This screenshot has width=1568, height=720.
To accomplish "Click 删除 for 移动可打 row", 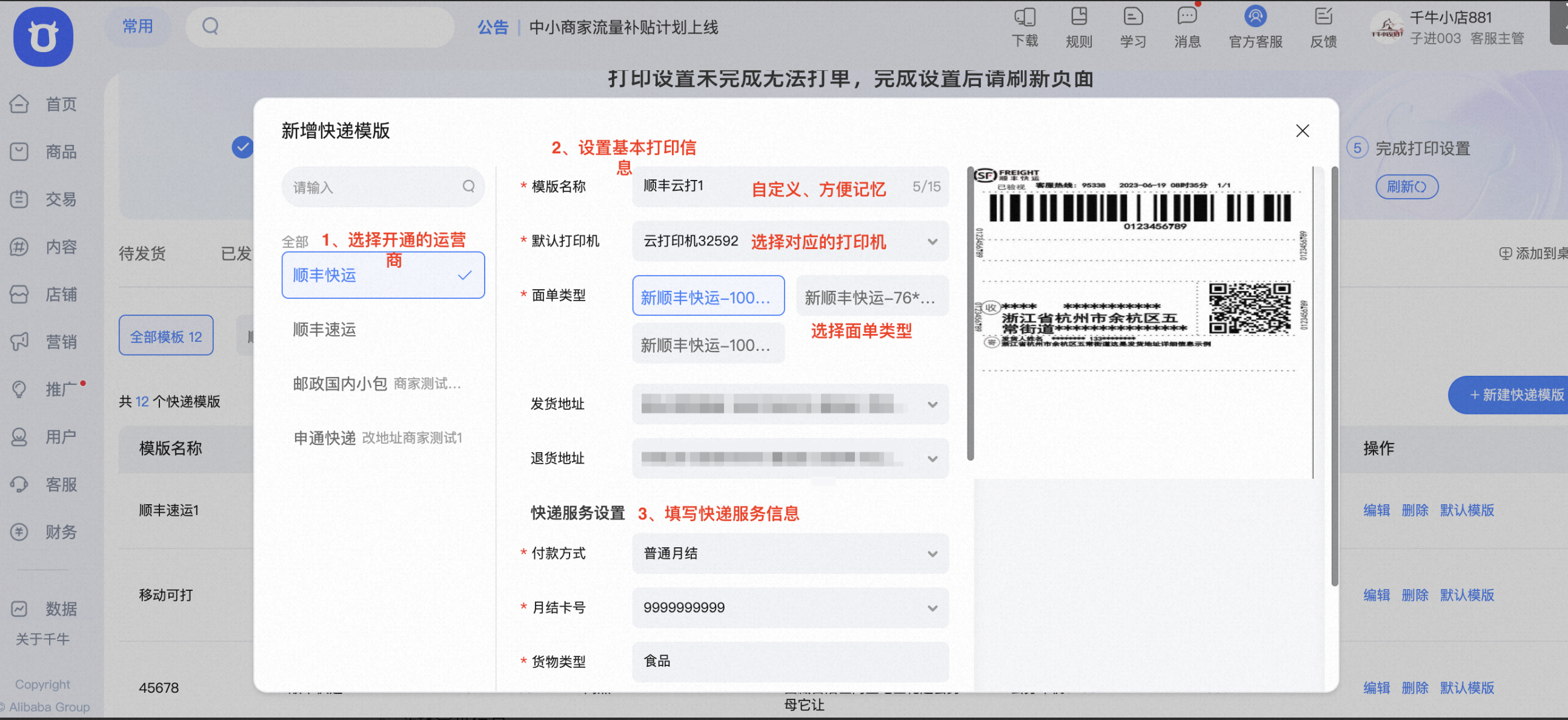I will pyautogui.click(x=1414, y=595).
